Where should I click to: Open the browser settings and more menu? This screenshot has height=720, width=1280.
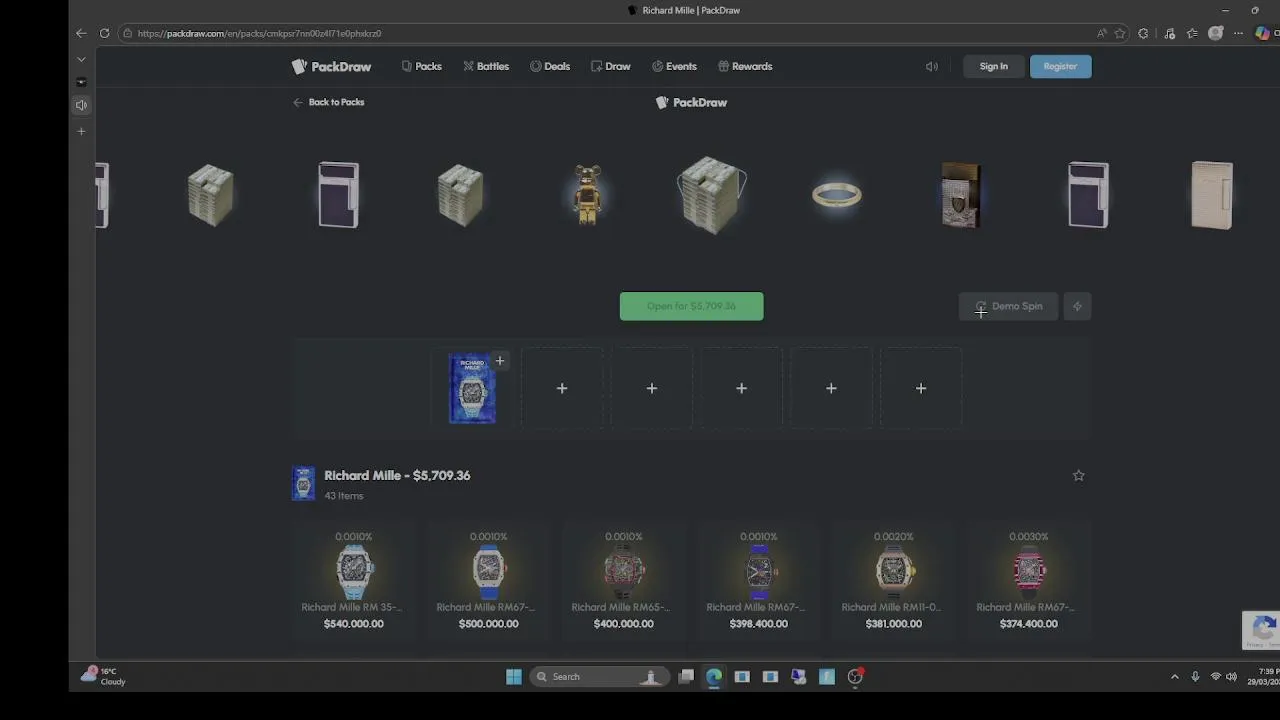(x=1238, y=33)
